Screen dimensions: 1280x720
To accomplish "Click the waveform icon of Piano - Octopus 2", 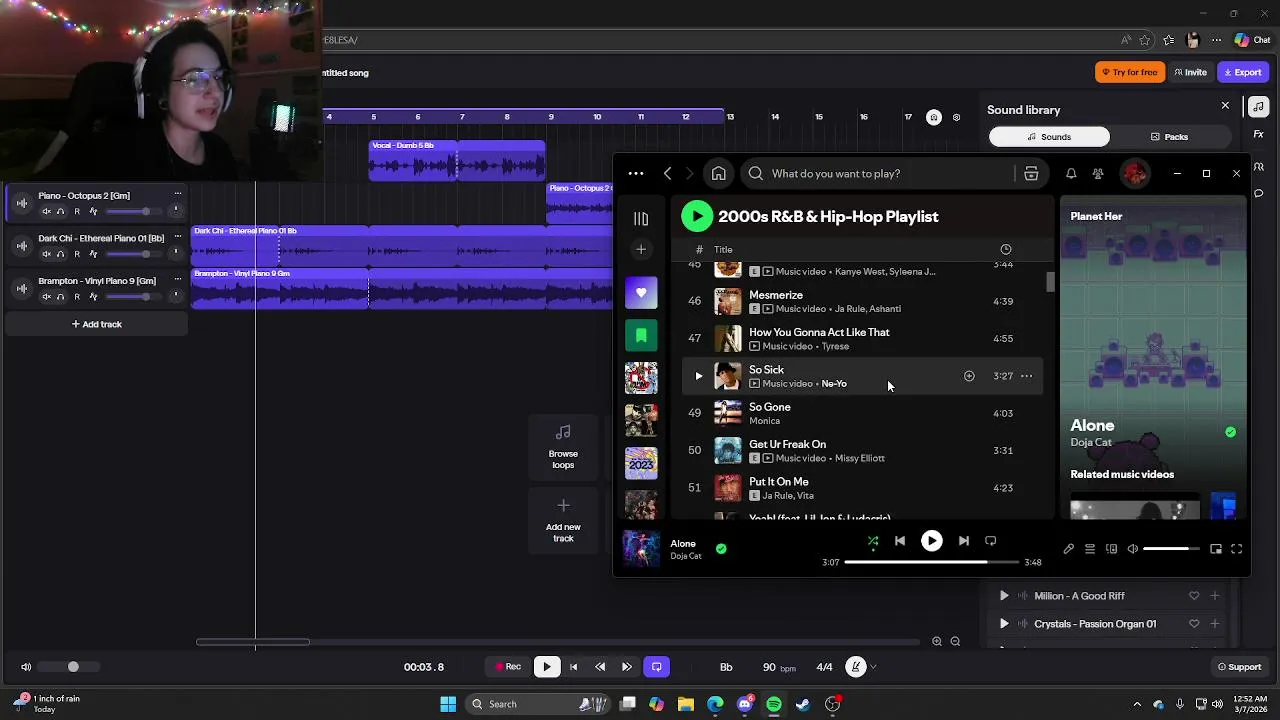I will pyautogui.click(x=22, y=203).
